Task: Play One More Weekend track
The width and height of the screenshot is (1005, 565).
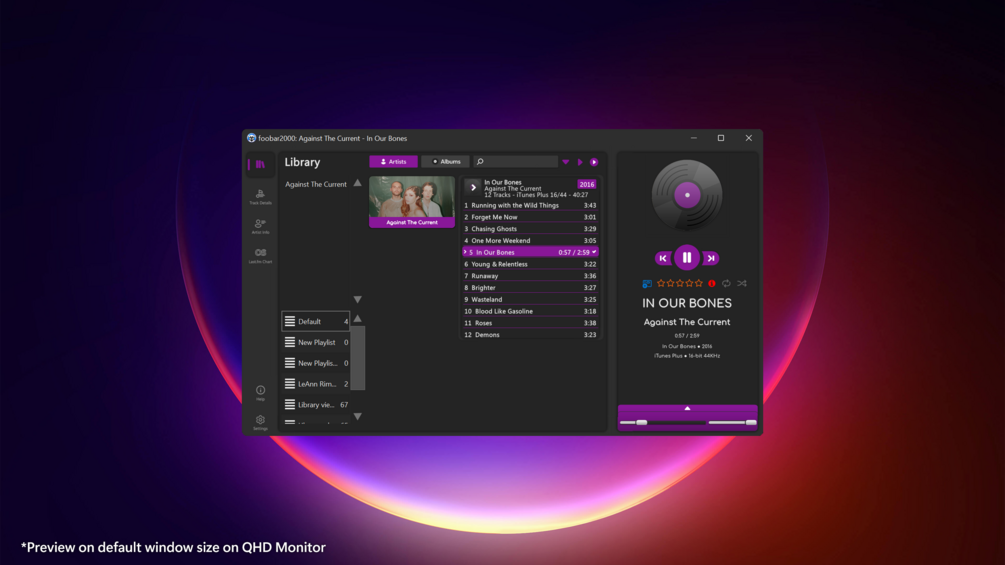Action: coord(530,241)
